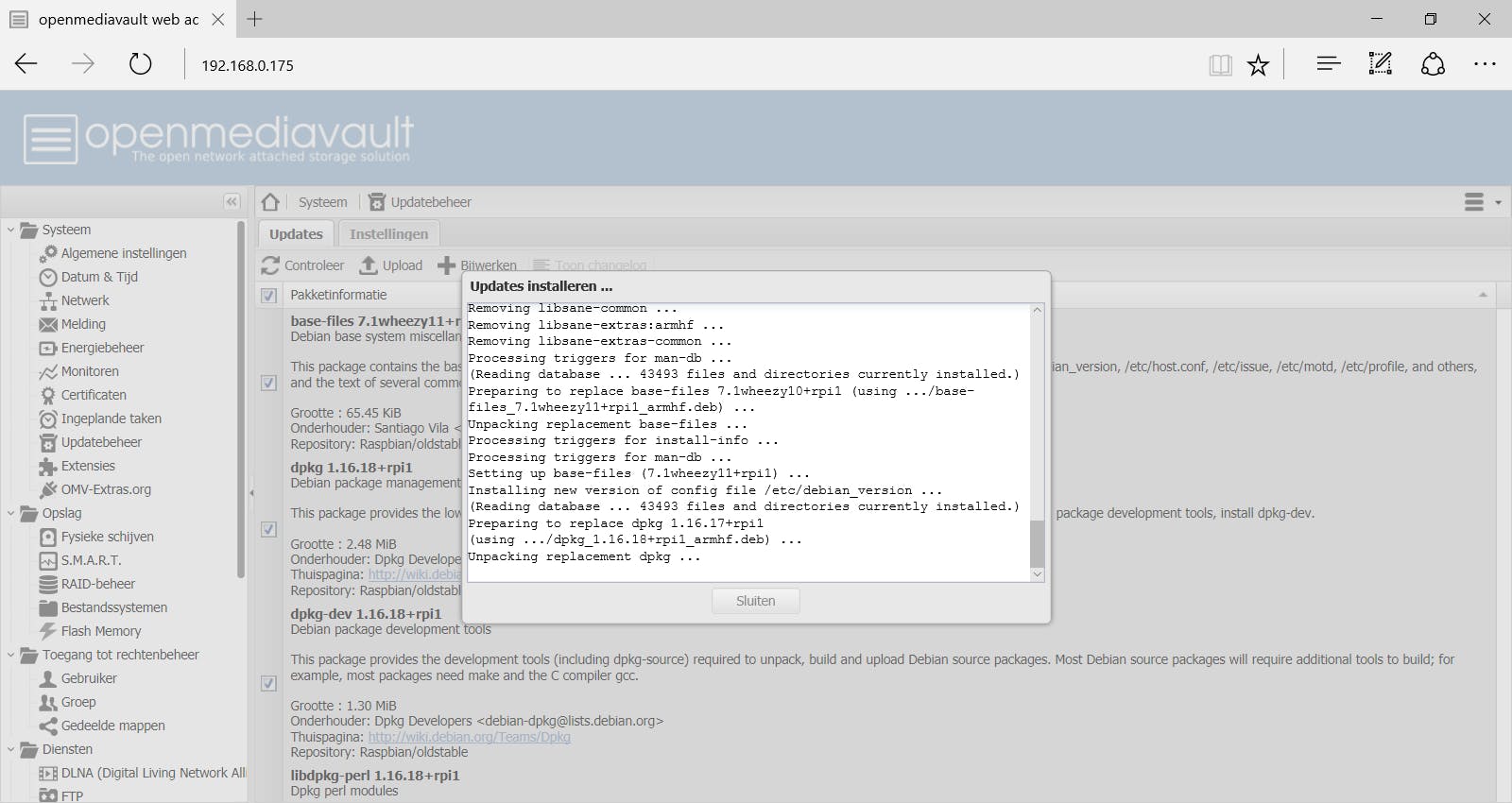This screenshot has height=803, width=1512.
Task: Open browser More actions menu
Action: click(1485, 64)
